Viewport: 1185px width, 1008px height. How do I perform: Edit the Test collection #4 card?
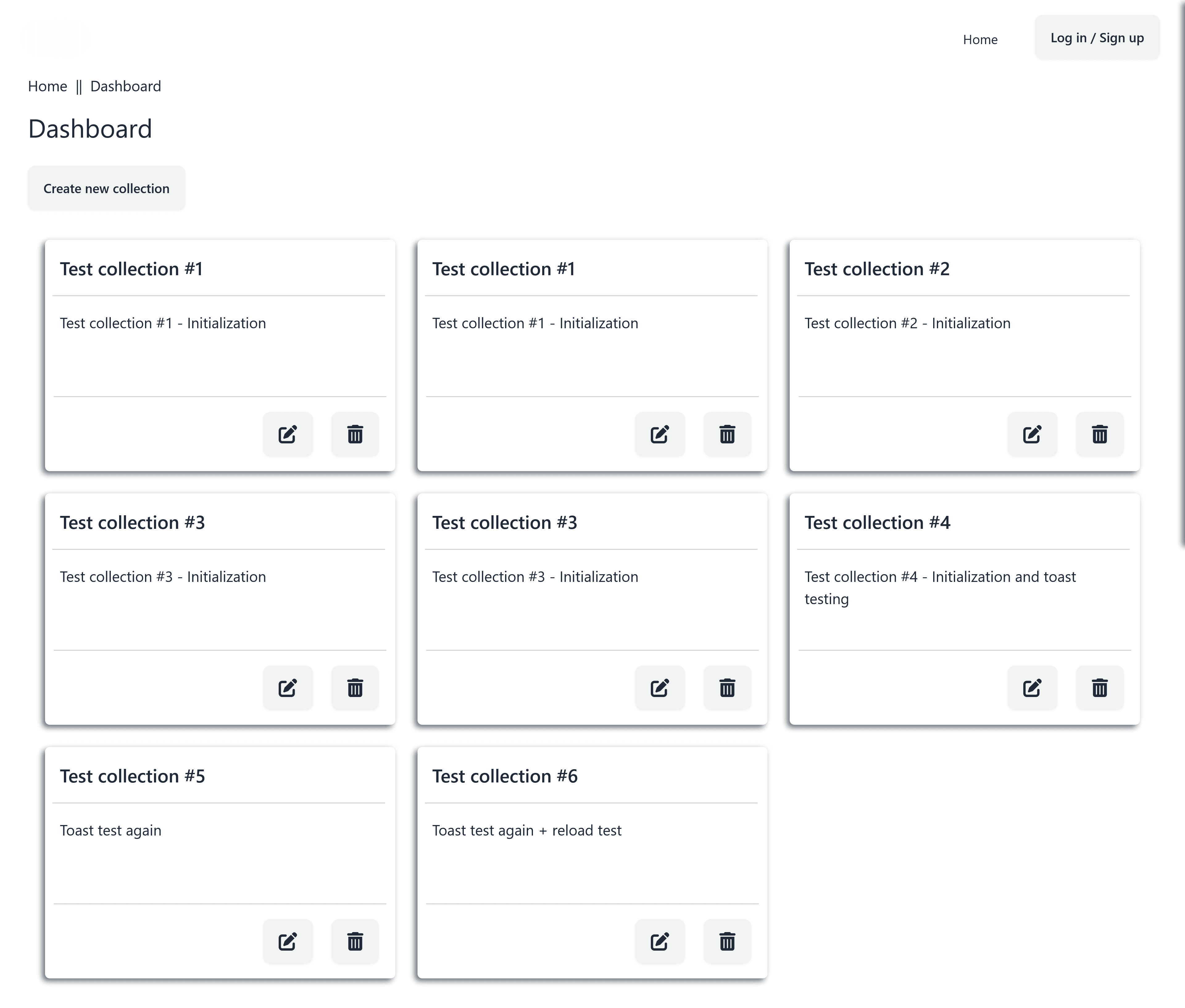[1032, 688]
